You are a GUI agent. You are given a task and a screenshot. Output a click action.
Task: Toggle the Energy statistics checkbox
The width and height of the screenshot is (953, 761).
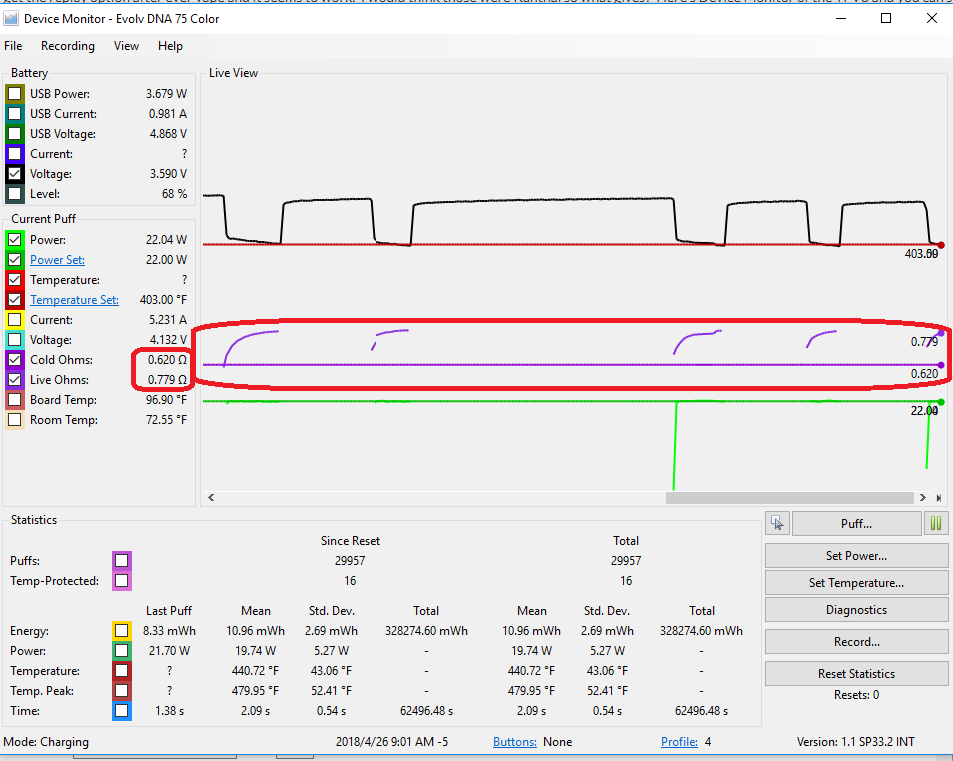coord(121,631)
